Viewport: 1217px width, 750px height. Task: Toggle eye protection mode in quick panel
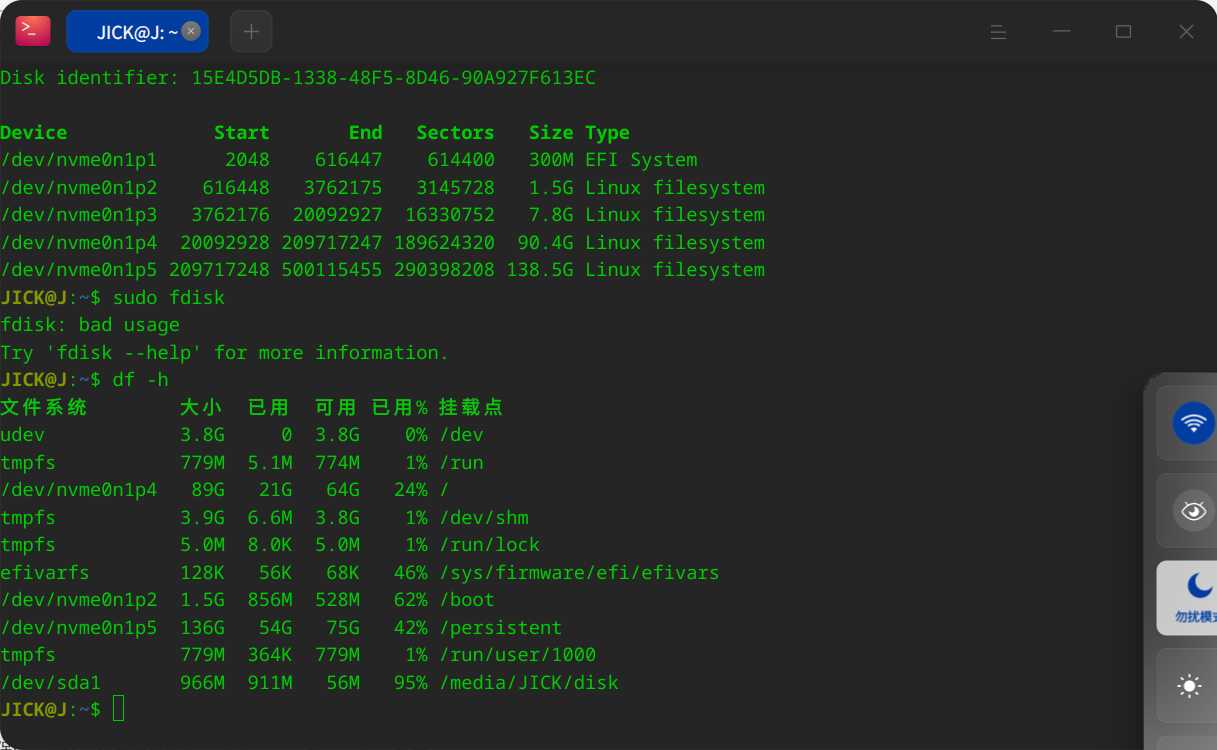tap(1193, 510)
